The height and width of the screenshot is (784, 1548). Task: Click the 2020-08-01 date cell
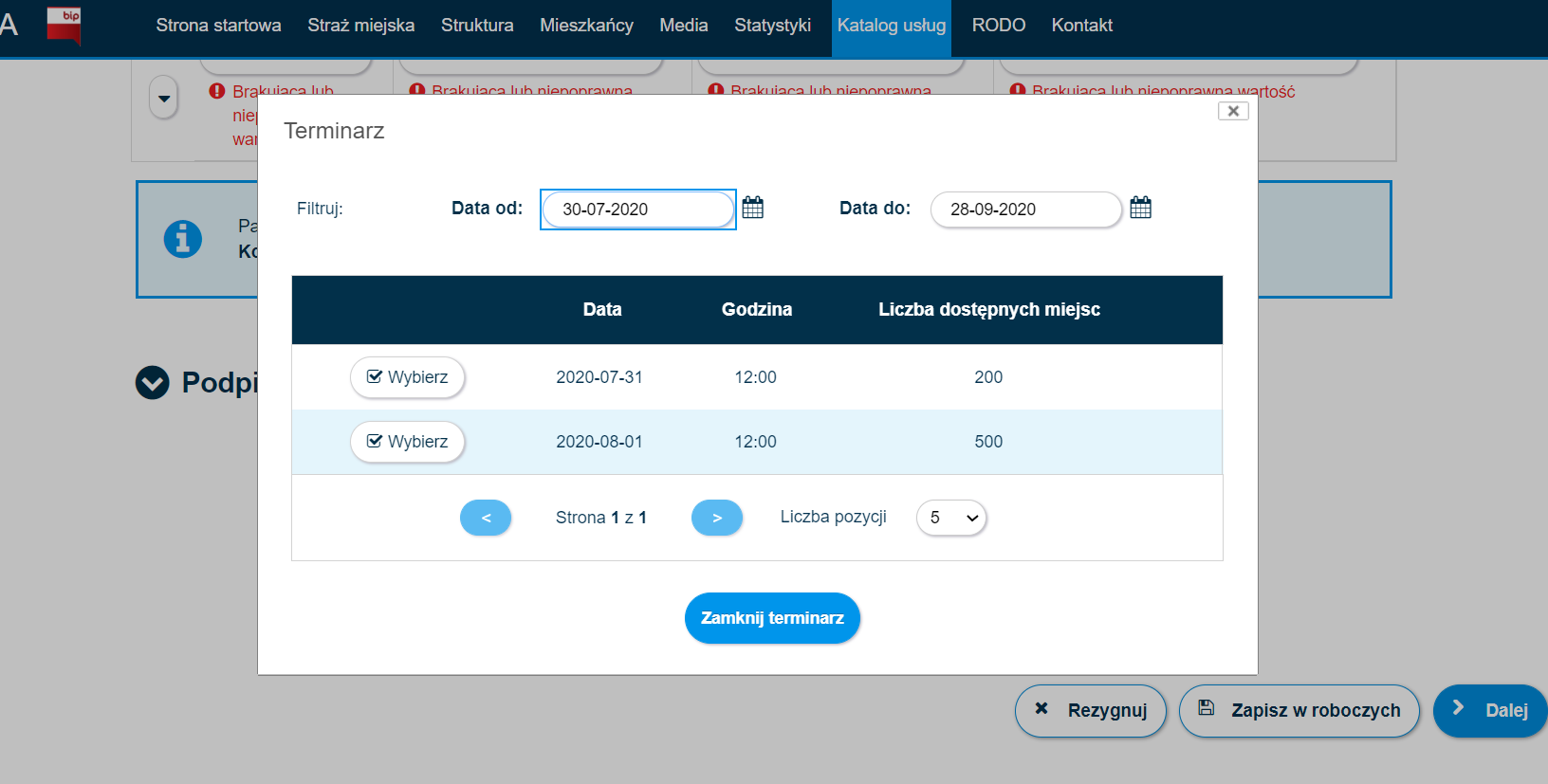[599, 442]
